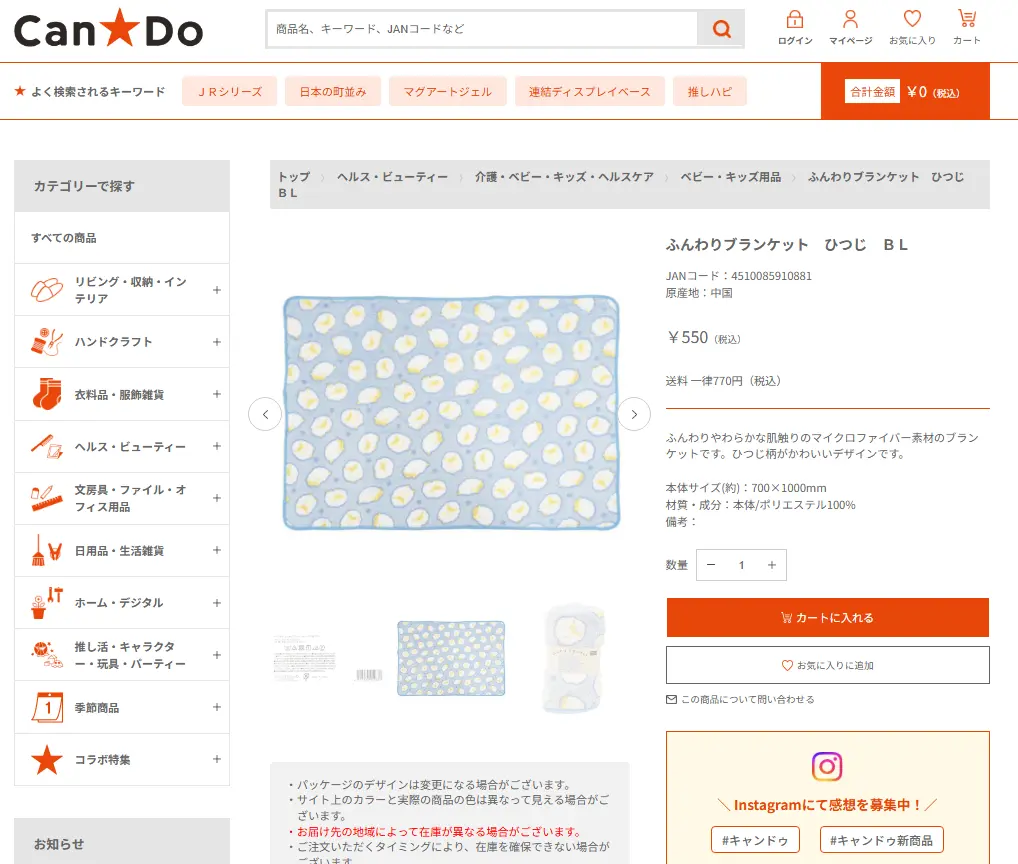
Task: Click the magnifying glass search button
Action: (721, 29)
